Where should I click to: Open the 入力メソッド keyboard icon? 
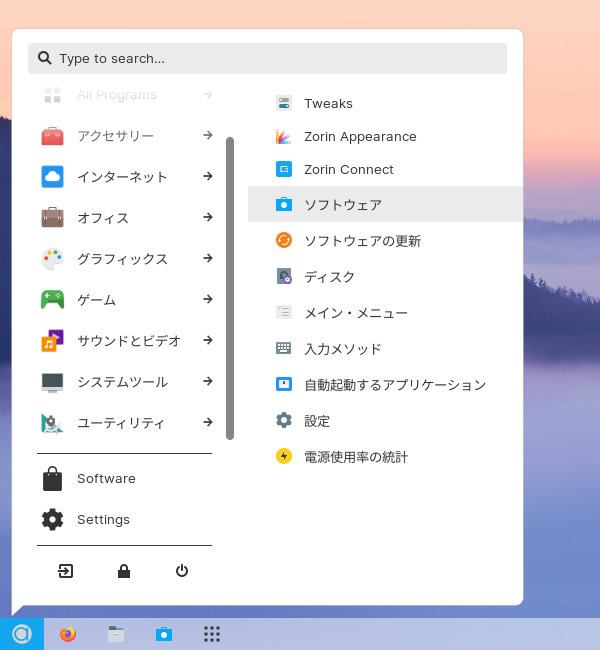(x=284, y=348)
